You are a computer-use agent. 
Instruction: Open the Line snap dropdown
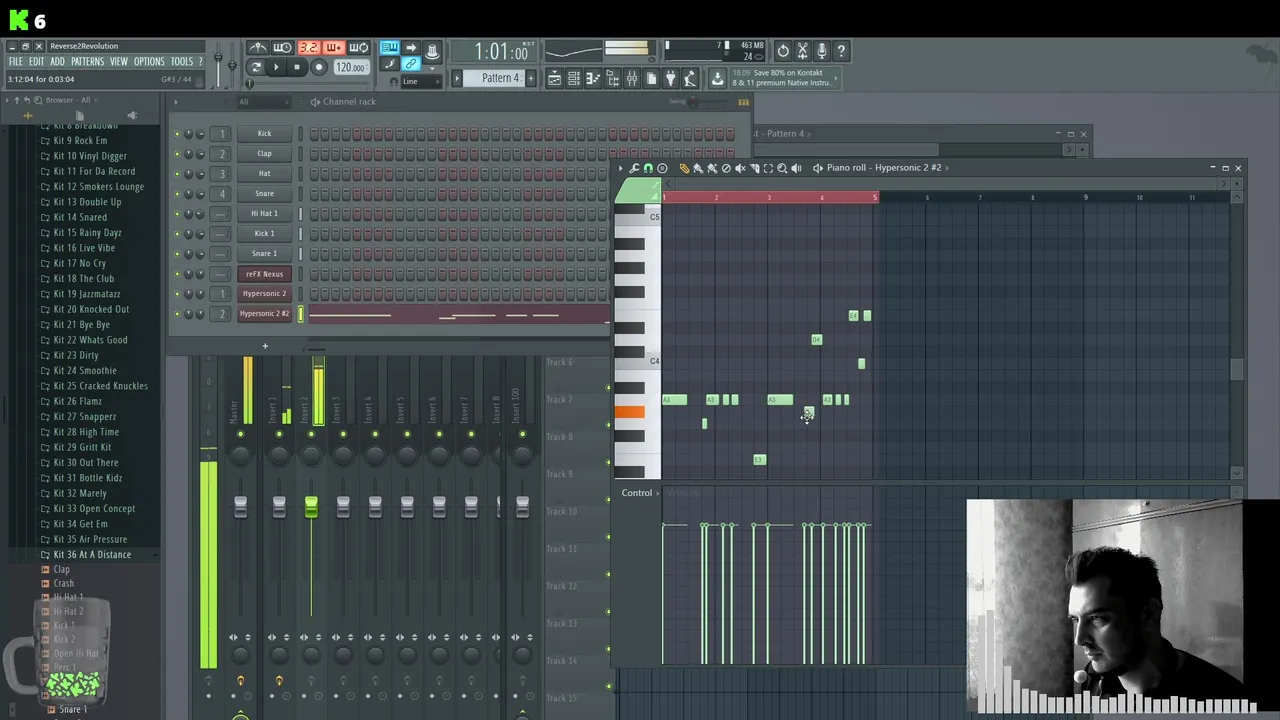click(x=422, y=82)
